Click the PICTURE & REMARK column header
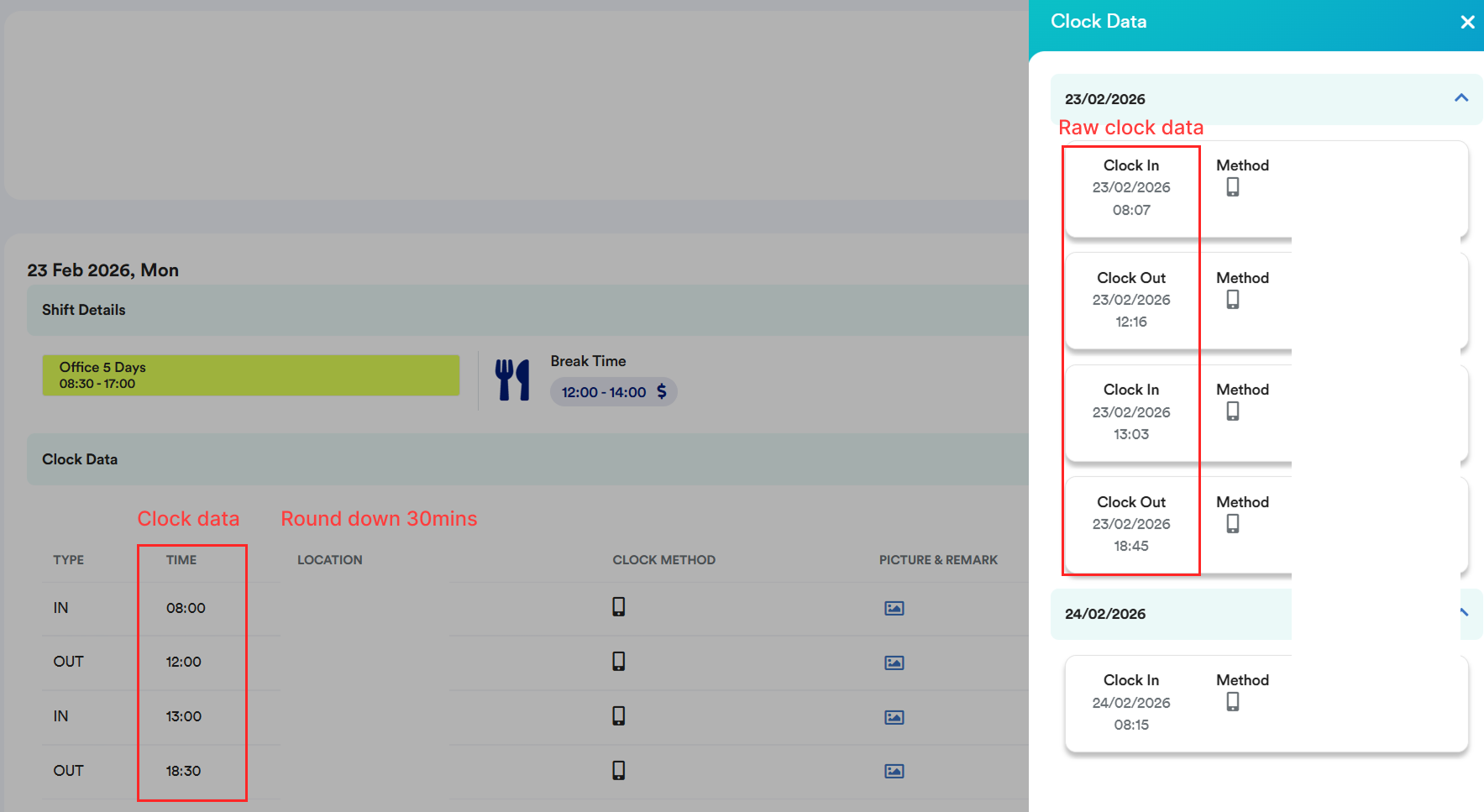Viewport: 1484px width, 812px height. 939,560
